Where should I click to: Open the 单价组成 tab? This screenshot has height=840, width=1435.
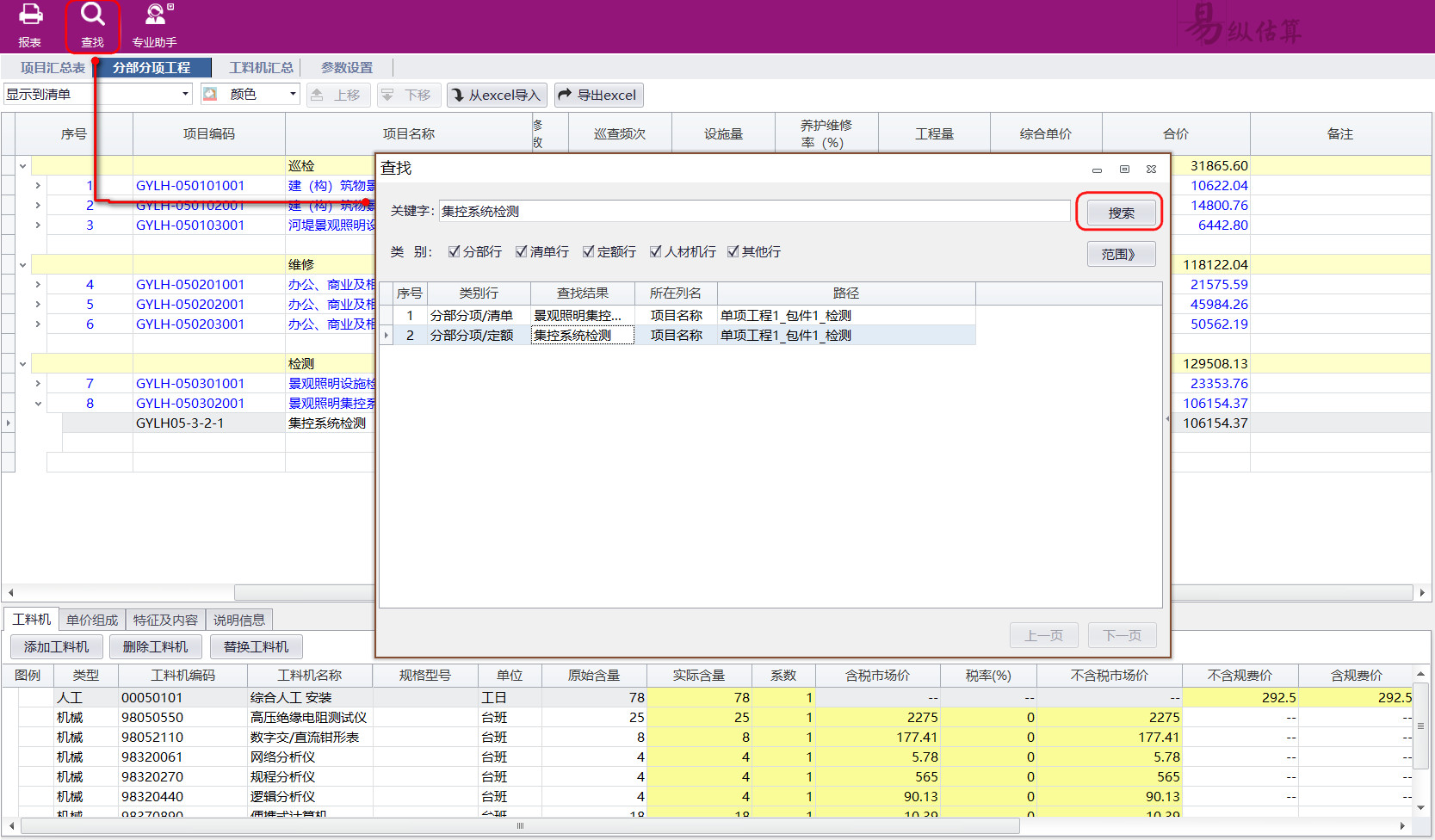[92, 620]
